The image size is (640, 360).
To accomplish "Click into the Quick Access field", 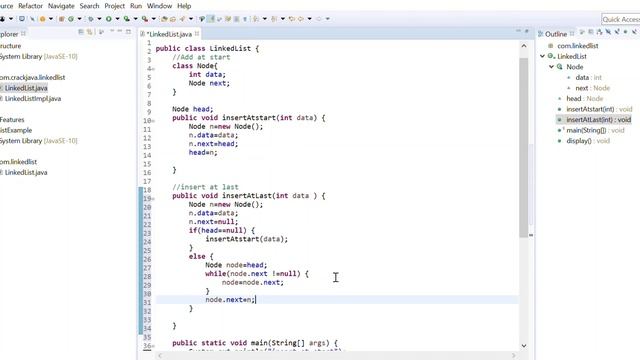I will coord(621,19).
